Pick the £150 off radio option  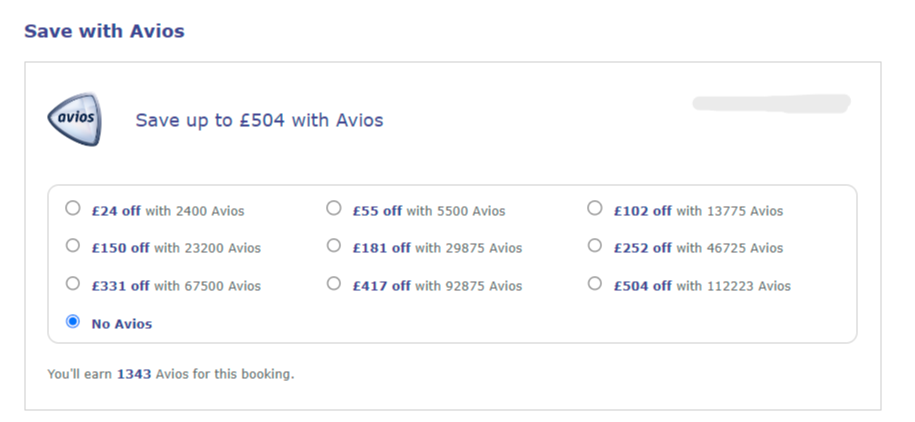pos(72,245)
